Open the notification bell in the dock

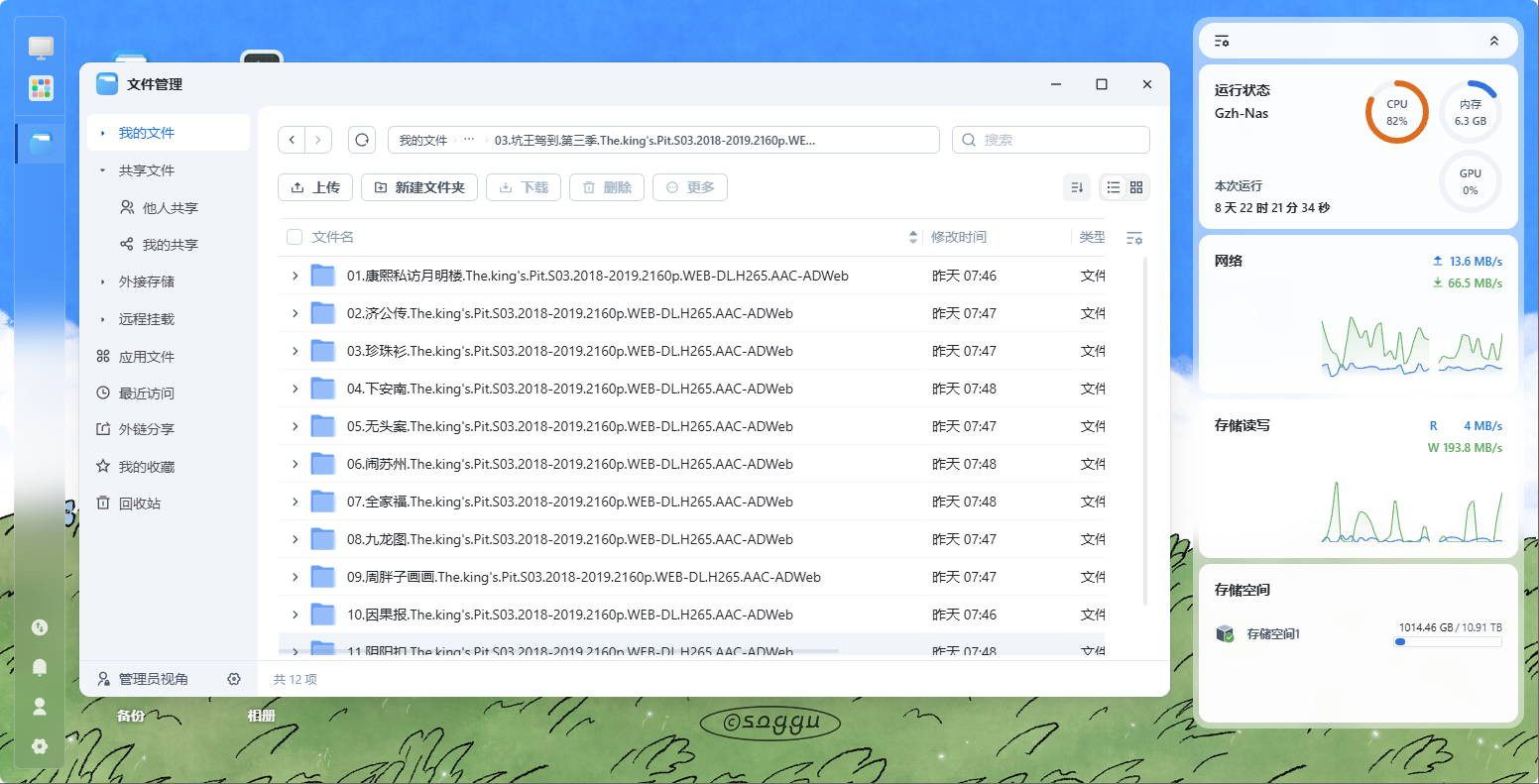(x=40, y=667)
